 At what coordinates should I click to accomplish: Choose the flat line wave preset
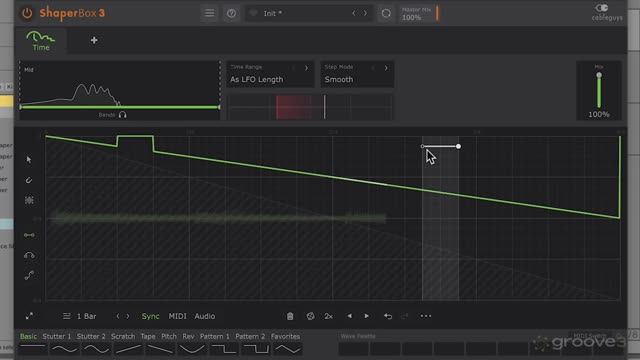(x=33, y=349)
